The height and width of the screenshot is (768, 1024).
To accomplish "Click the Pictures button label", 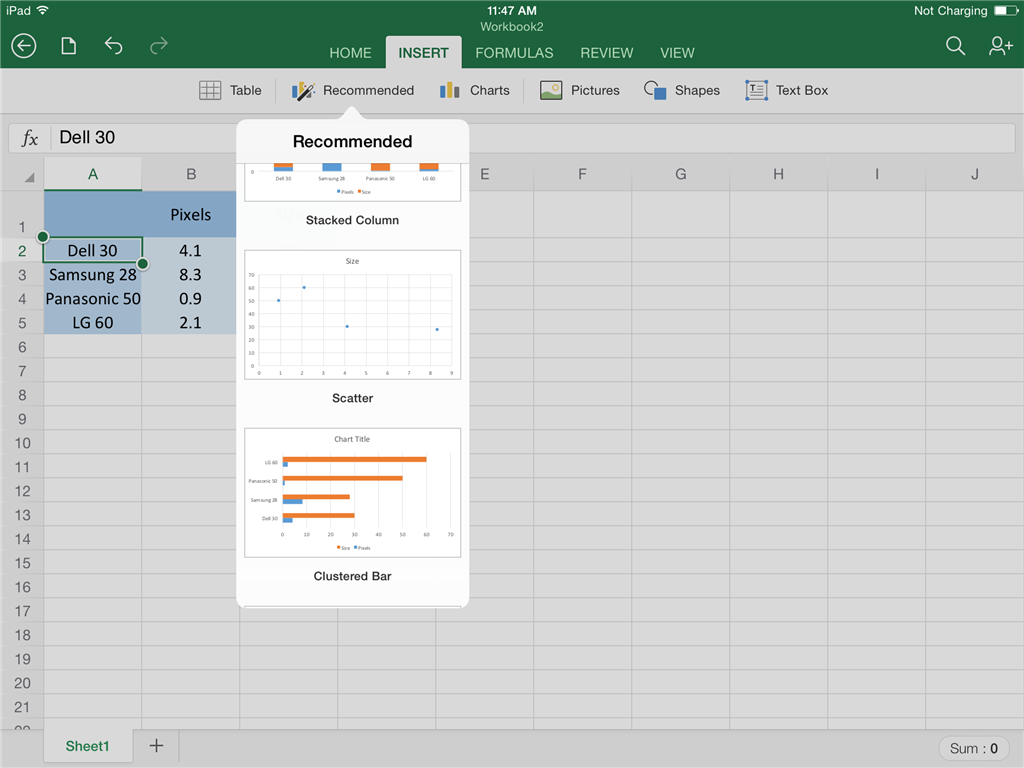I will click(595, 90).
